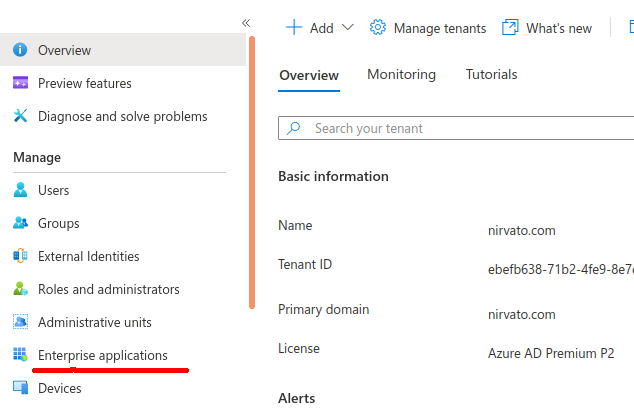Image resolution: width=634 pixels, height=408 pixels.
Task: Click the Roles and administrators icon
Action: (x=20, y=289)
